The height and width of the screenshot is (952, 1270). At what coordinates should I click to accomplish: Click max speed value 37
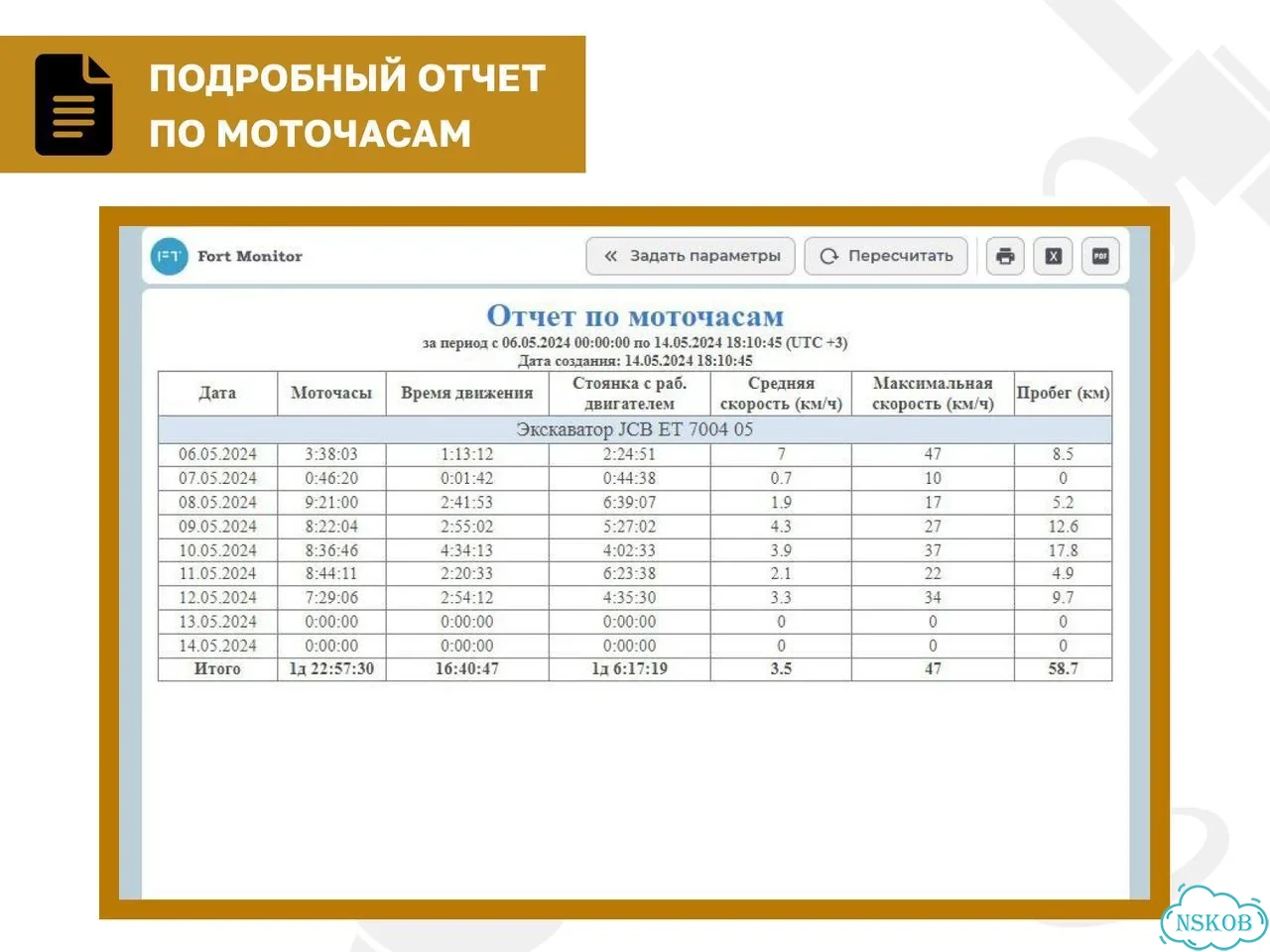click(x=933, y=549)
